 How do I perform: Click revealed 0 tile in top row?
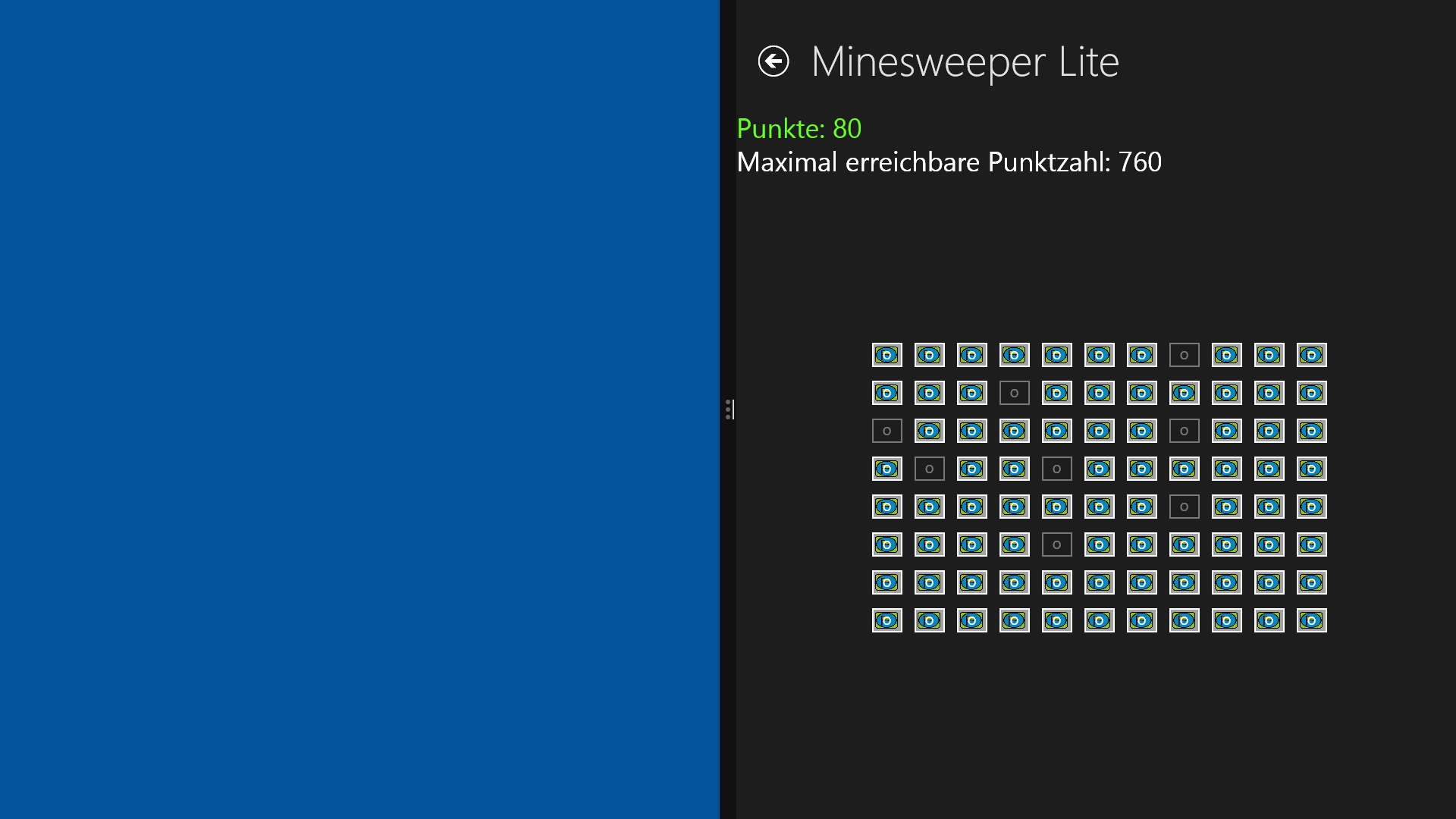[x=1184, y=355]
